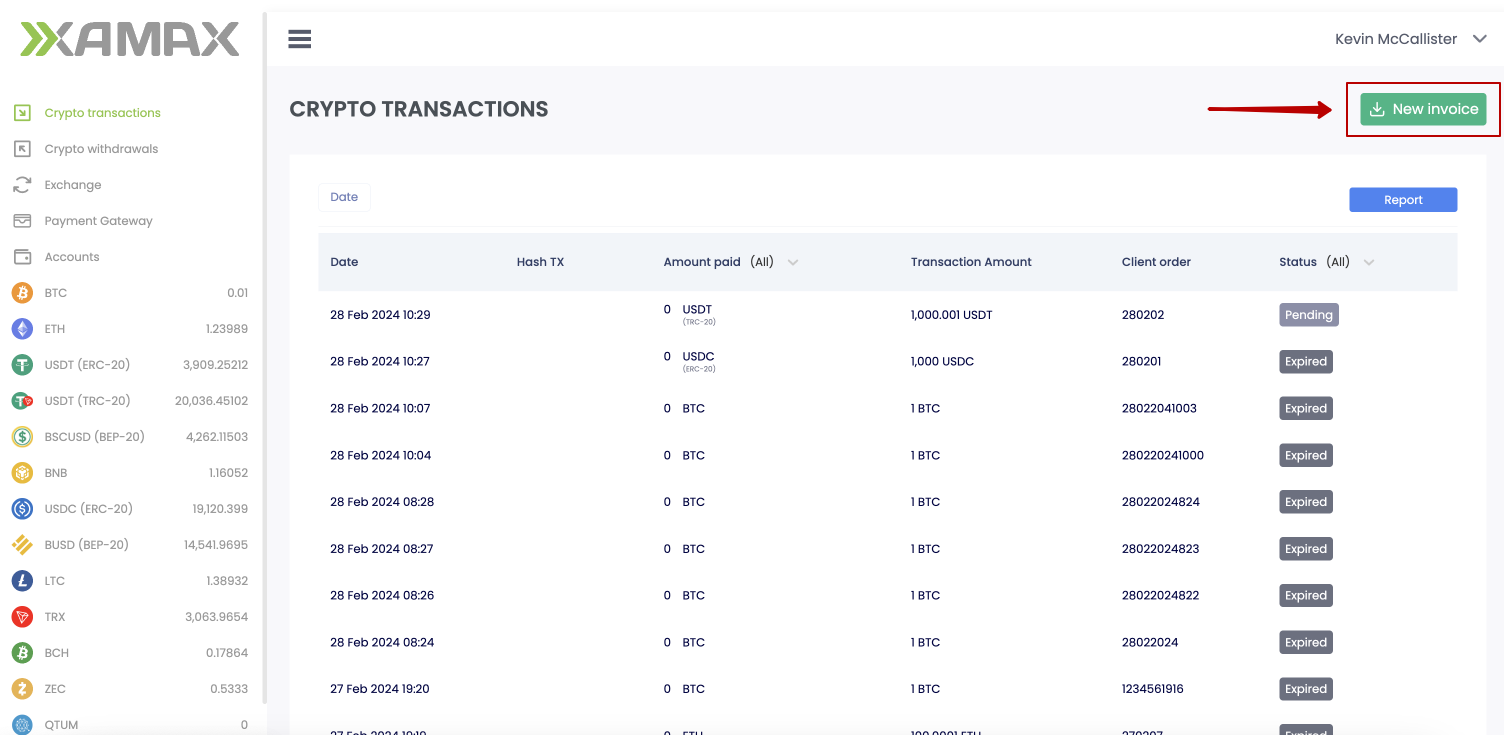Click client order 28022024824
This screenshot has width=1504, height=735.
pos(1160,502)
